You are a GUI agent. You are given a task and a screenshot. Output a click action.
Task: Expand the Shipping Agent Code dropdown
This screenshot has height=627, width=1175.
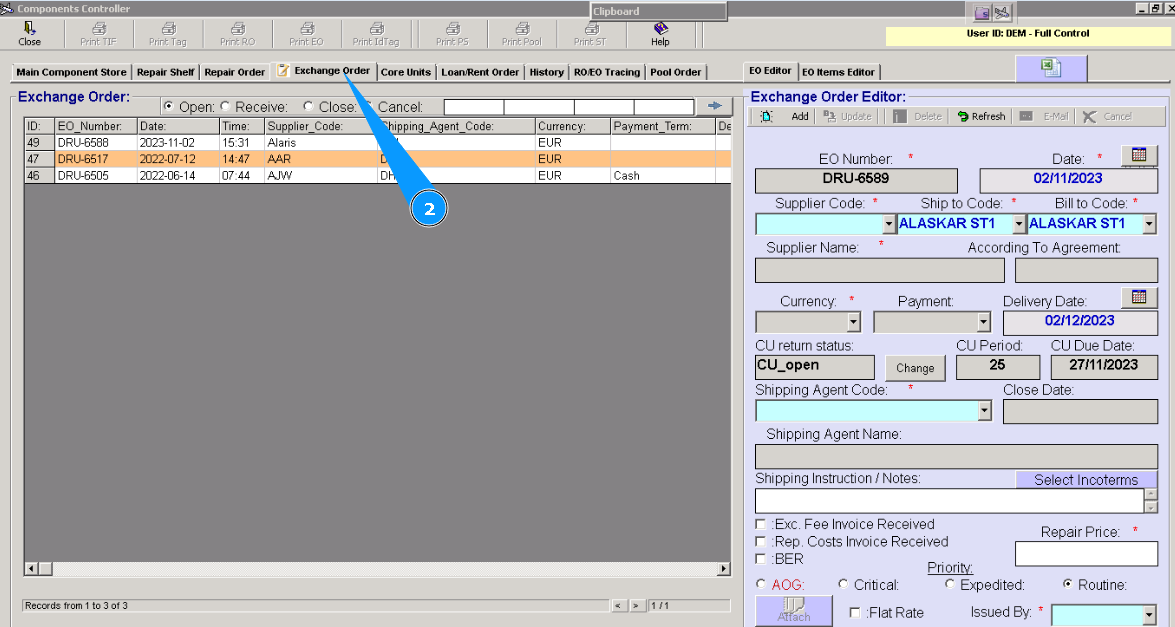tap(985, 411)
